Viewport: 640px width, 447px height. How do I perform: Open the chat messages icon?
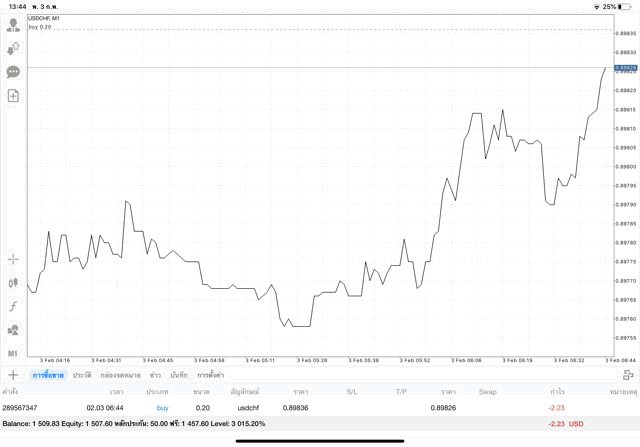pos(13,72)
